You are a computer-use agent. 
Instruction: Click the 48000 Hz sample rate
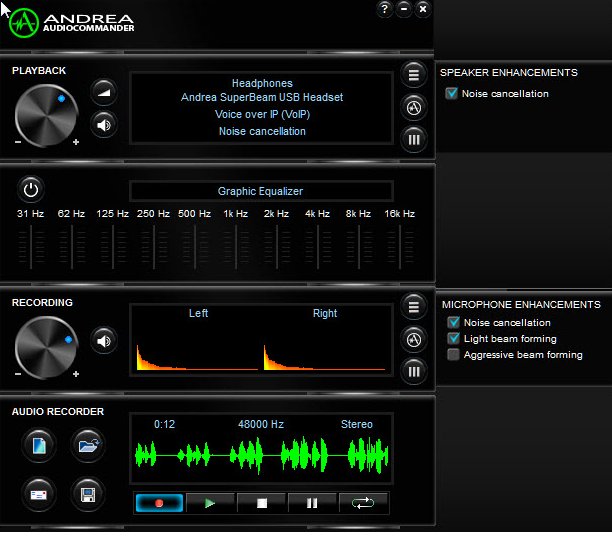[261, 424]
